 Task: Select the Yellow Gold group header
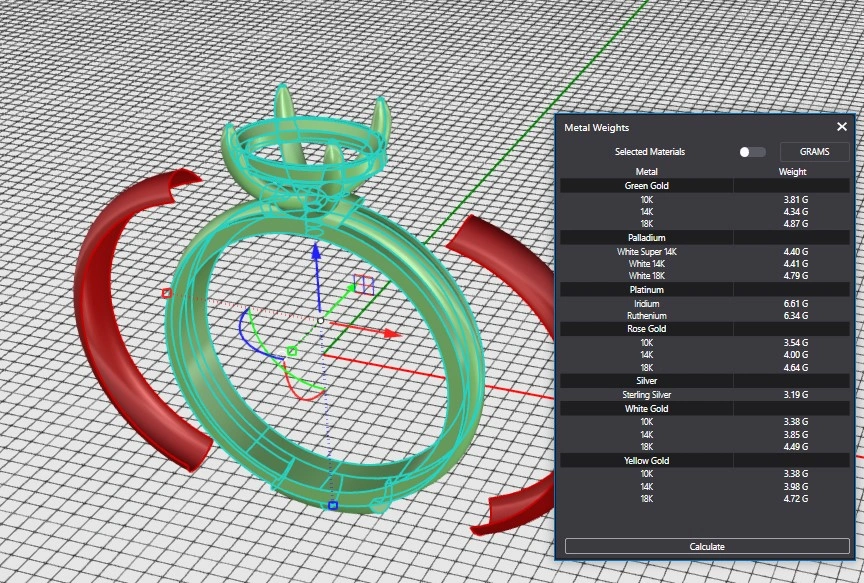point(646,460)
